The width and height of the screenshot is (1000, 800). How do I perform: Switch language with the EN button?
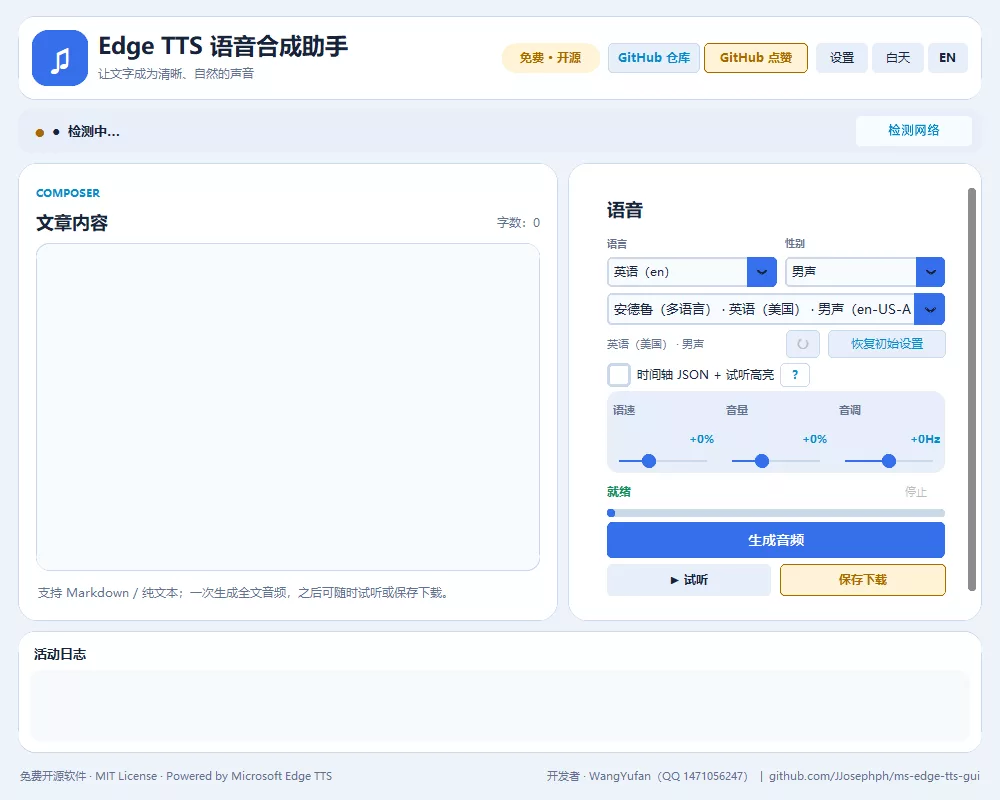[947, 58]
